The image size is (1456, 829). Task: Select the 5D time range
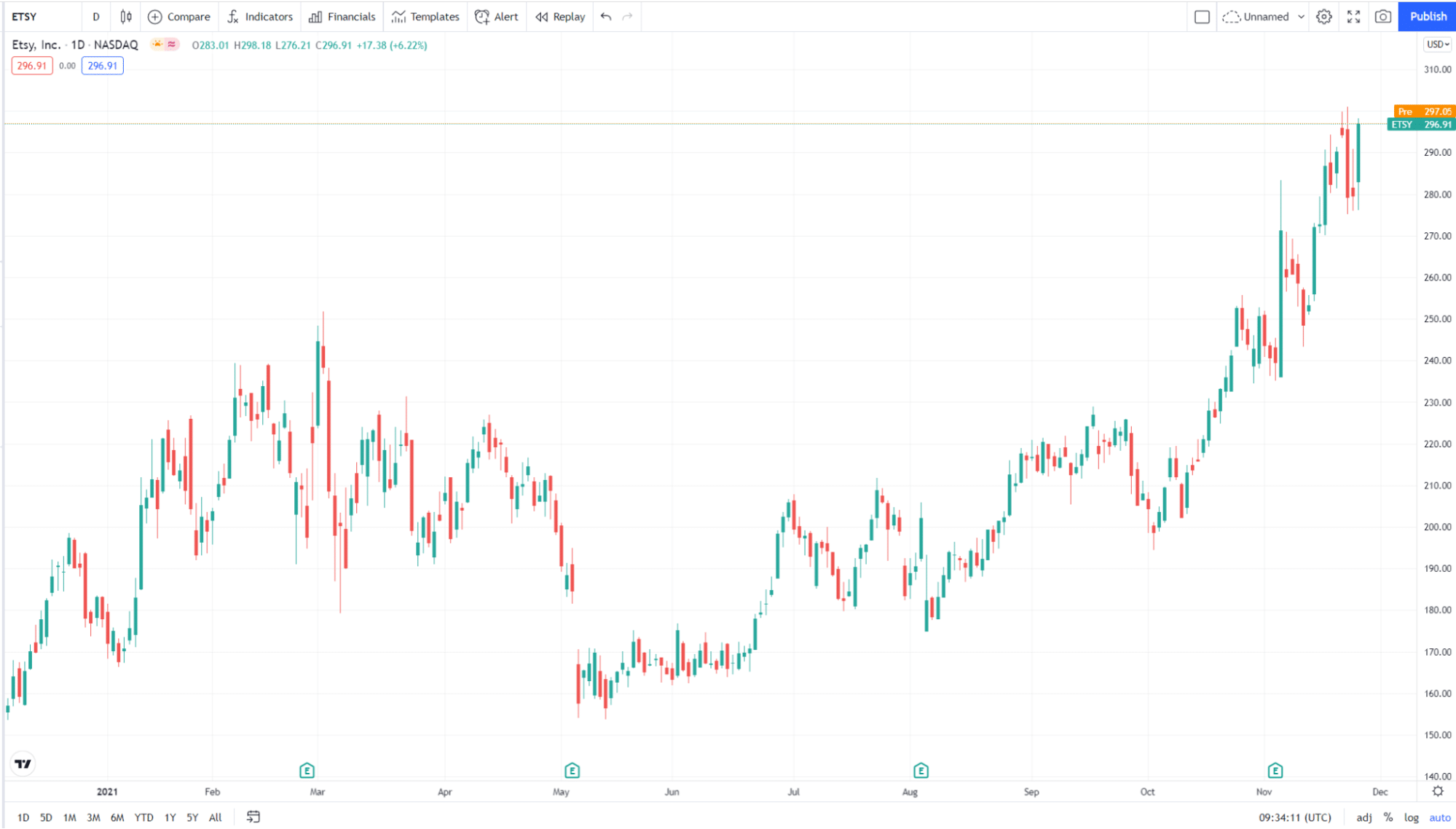coord(46,817)
